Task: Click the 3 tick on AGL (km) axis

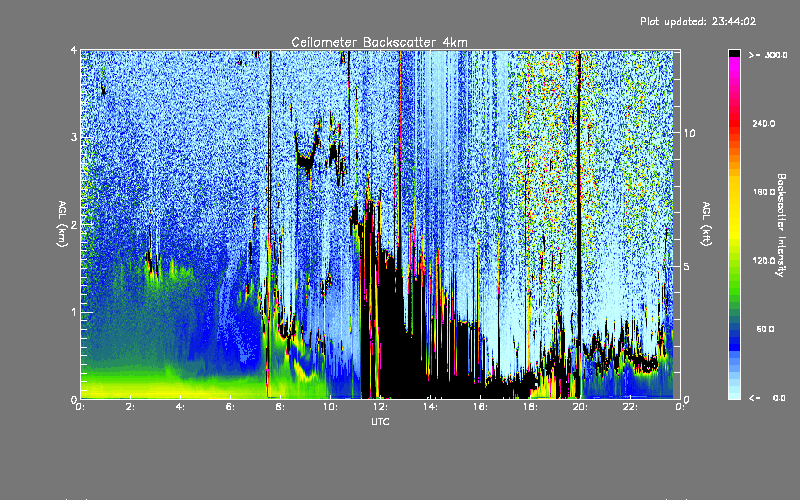Action: click(74, 137)
